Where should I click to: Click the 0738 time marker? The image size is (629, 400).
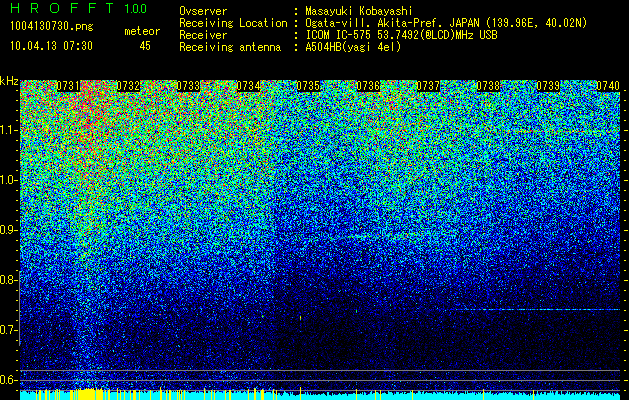pos(488,86)
